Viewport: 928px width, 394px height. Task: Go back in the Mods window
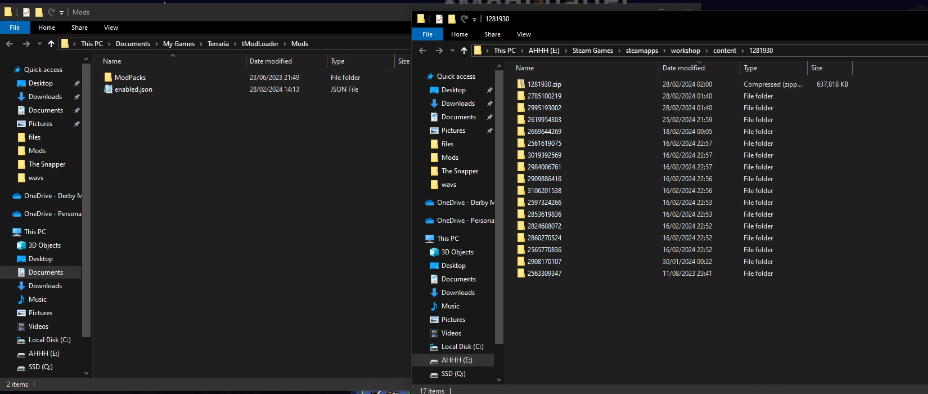pos(9,44)
